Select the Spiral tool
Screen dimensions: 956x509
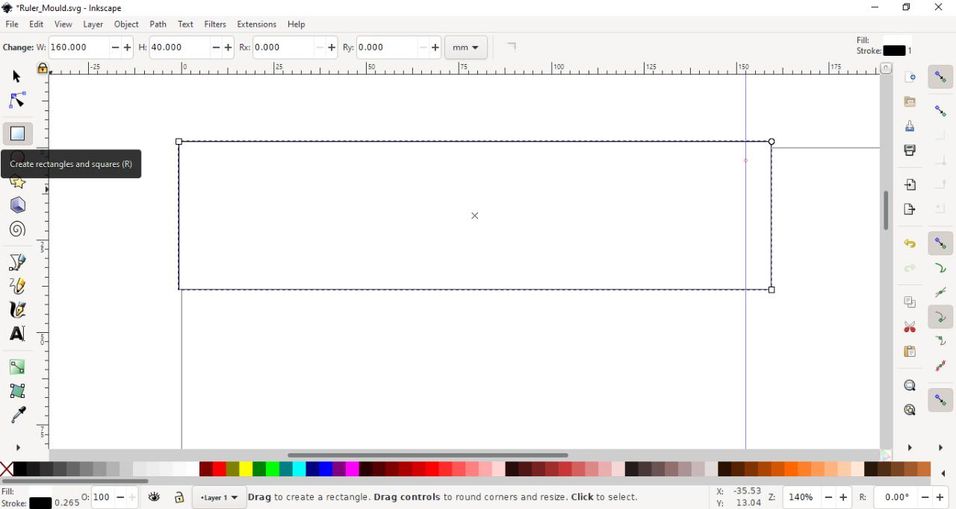click(17, 229)
